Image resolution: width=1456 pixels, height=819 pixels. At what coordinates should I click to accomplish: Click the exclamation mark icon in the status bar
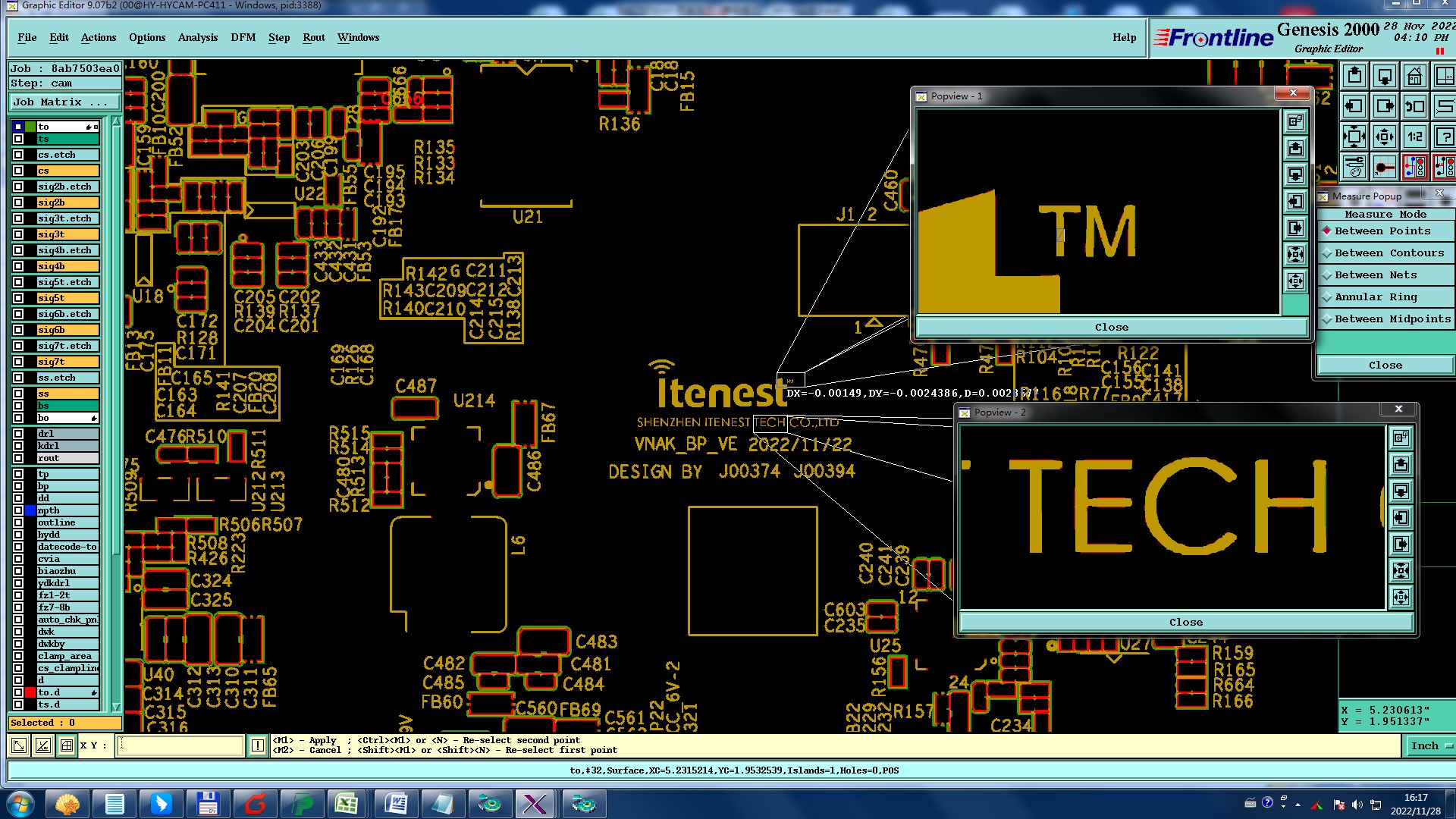click(258, 745)
